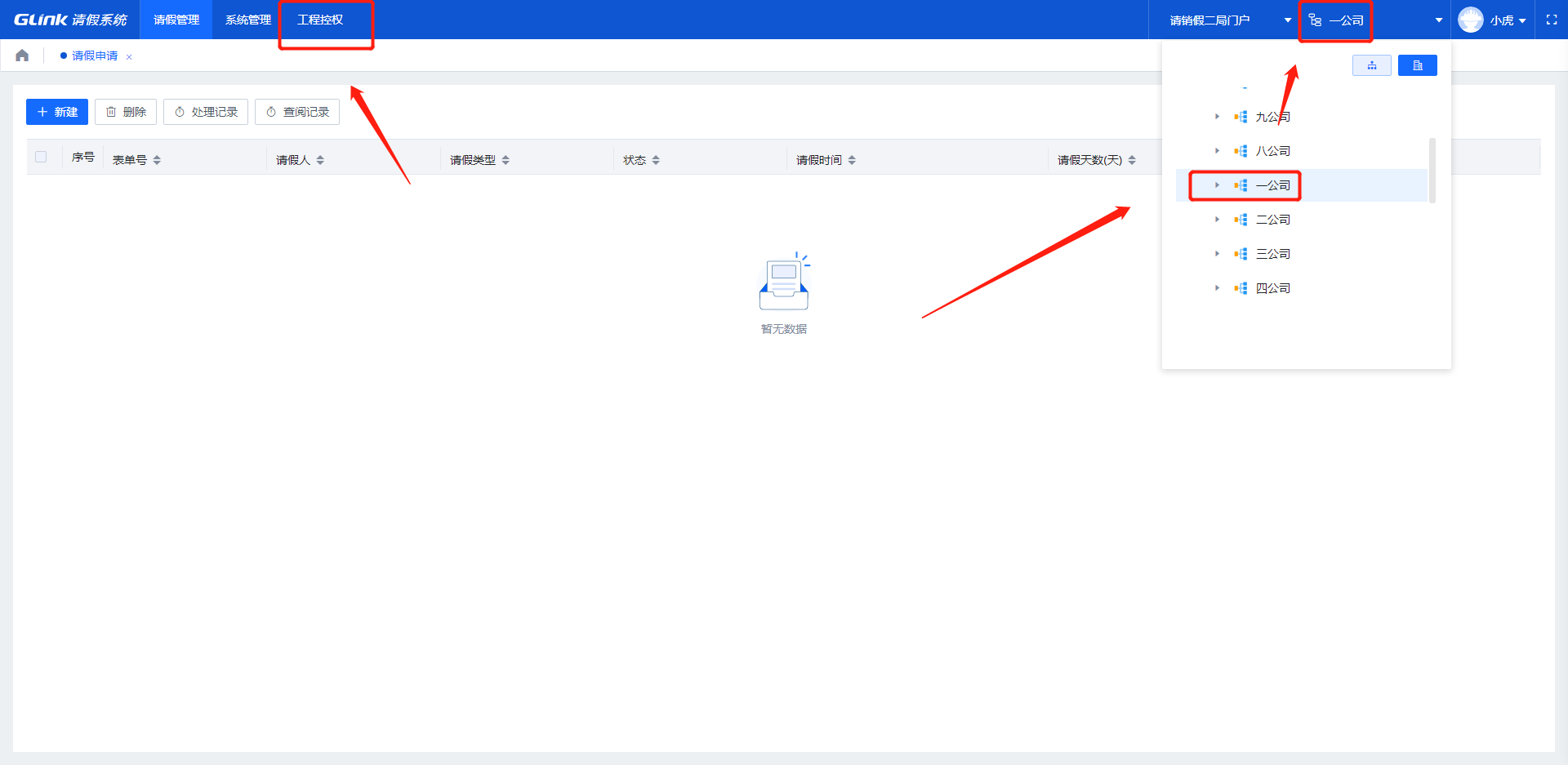Switch to the 请假申请 tab
The width and height of the screenshot is (1568, 765).
(x=95, y=56)
